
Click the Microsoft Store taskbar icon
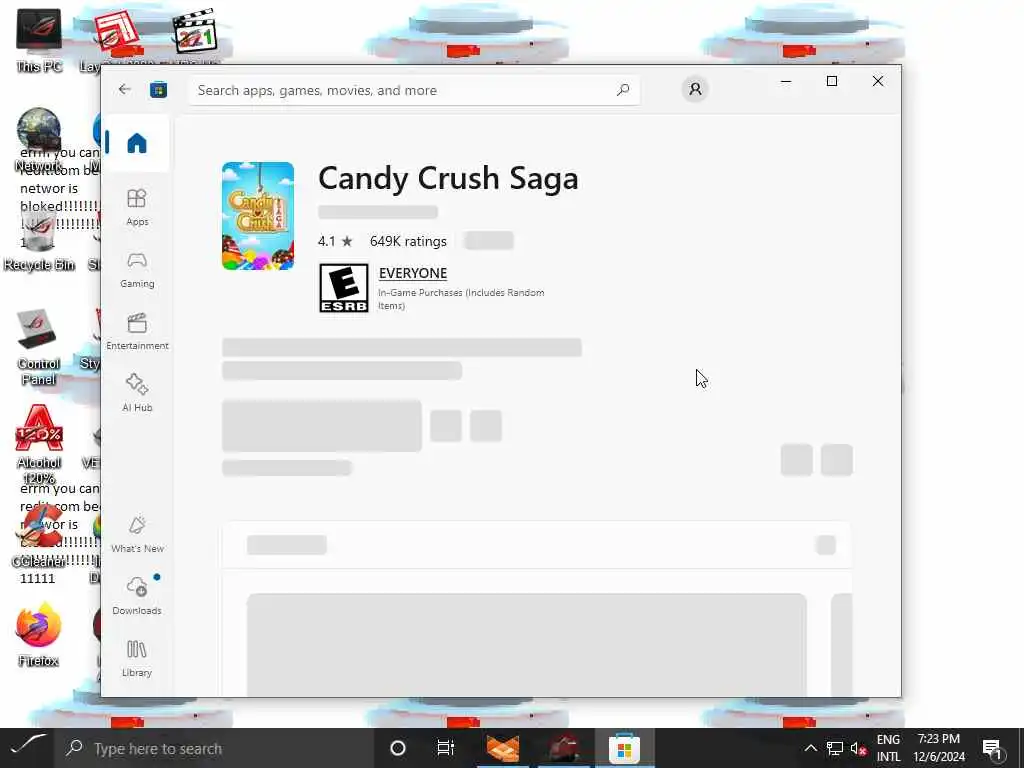coord(624,748)
